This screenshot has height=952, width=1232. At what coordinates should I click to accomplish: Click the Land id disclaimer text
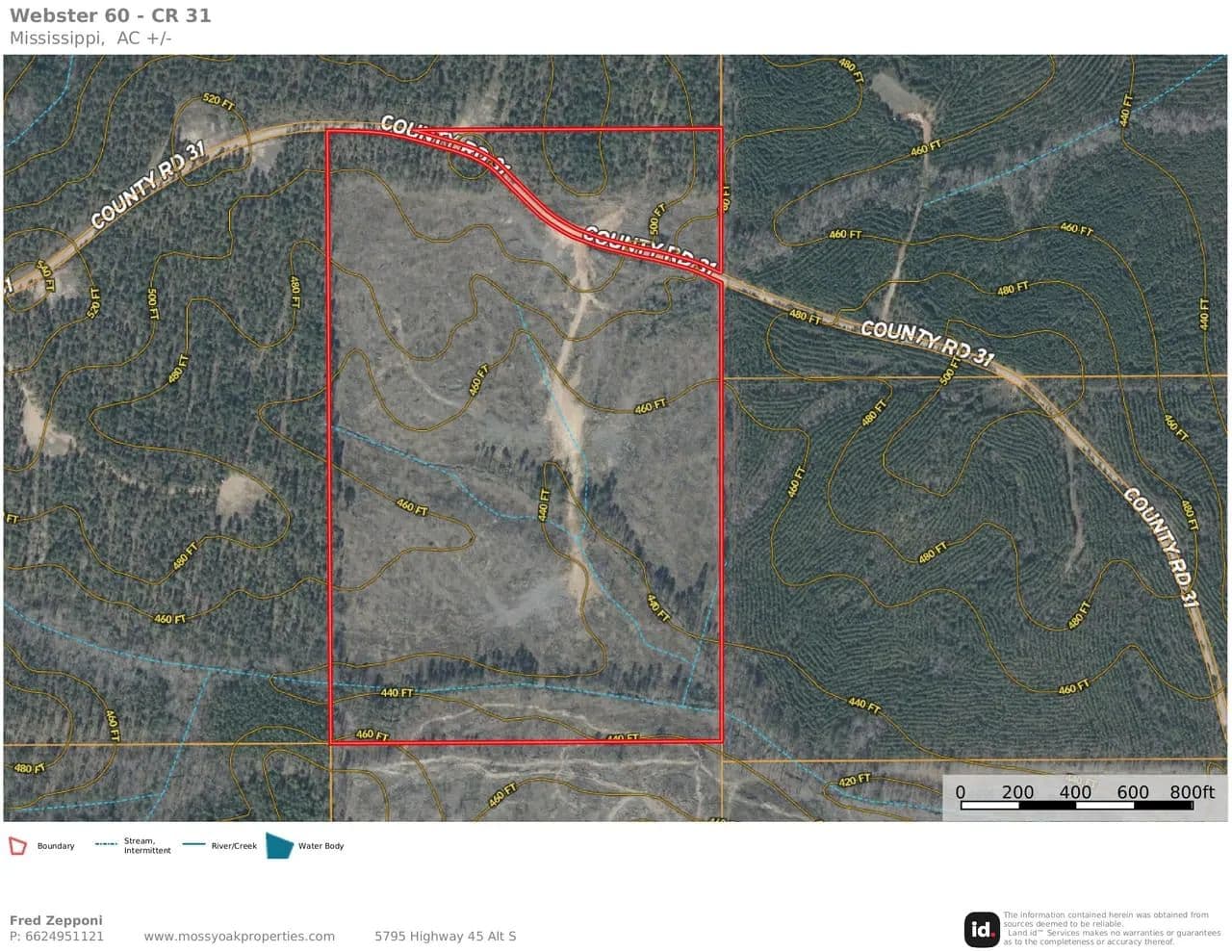tap(1111, 929)
